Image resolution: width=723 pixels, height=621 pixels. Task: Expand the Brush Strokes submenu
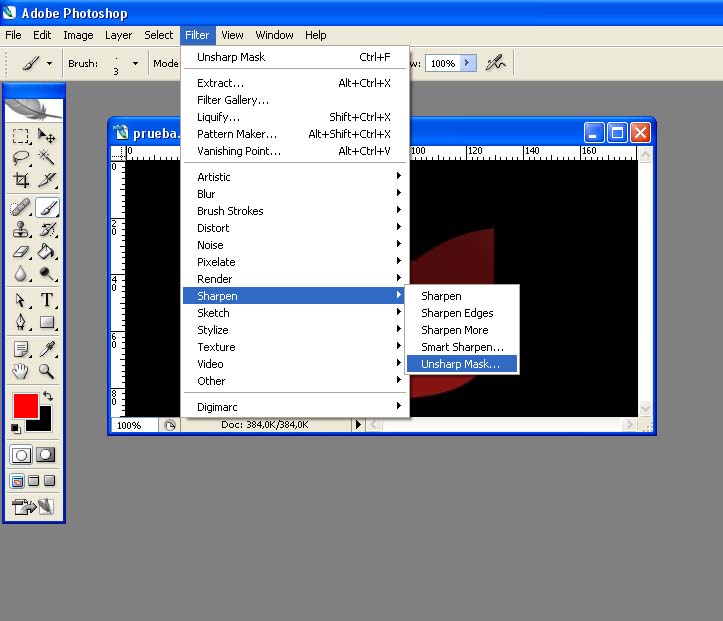click(294, 211)
